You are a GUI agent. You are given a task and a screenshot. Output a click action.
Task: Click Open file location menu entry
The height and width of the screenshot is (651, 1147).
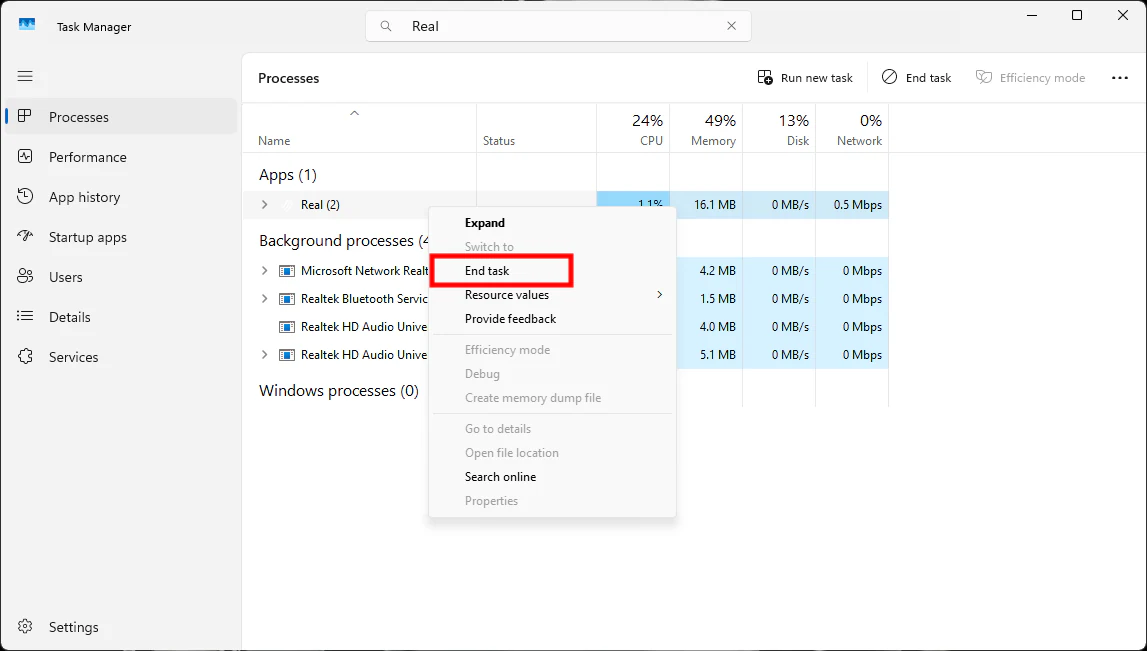[x=552, y=453]
